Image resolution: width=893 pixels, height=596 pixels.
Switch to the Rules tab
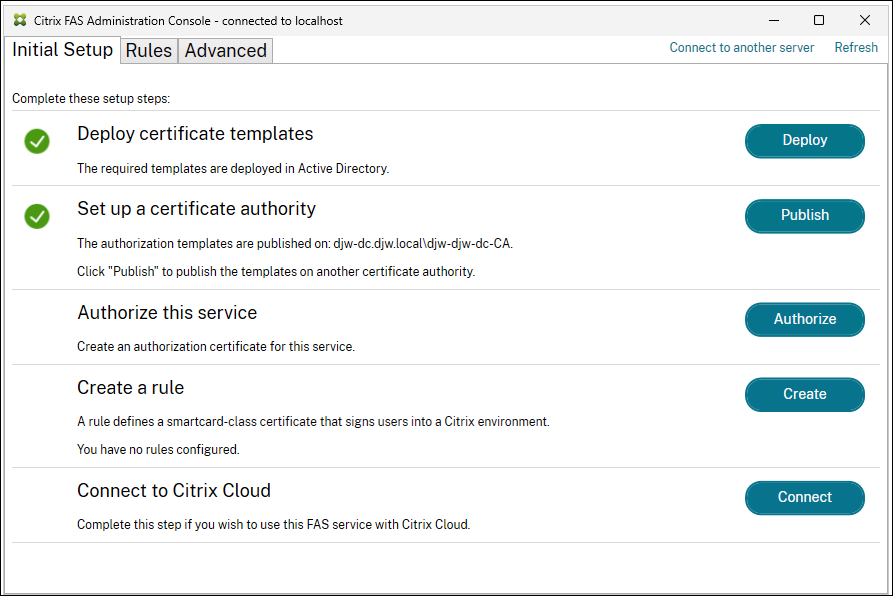tap(148, 50)
